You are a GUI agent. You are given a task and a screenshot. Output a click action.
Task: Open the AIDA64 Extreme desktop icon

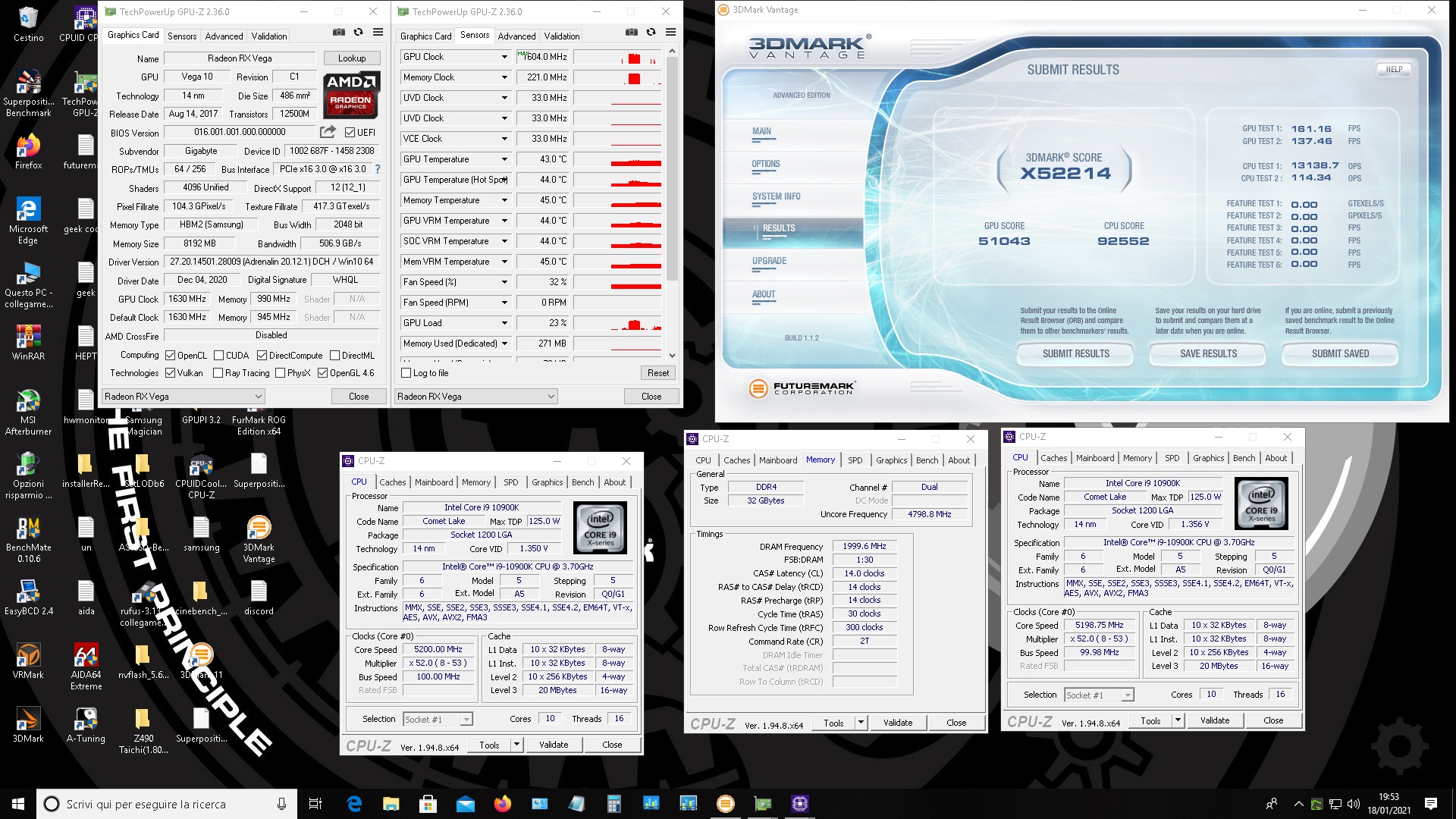click(x=86, y=667)
